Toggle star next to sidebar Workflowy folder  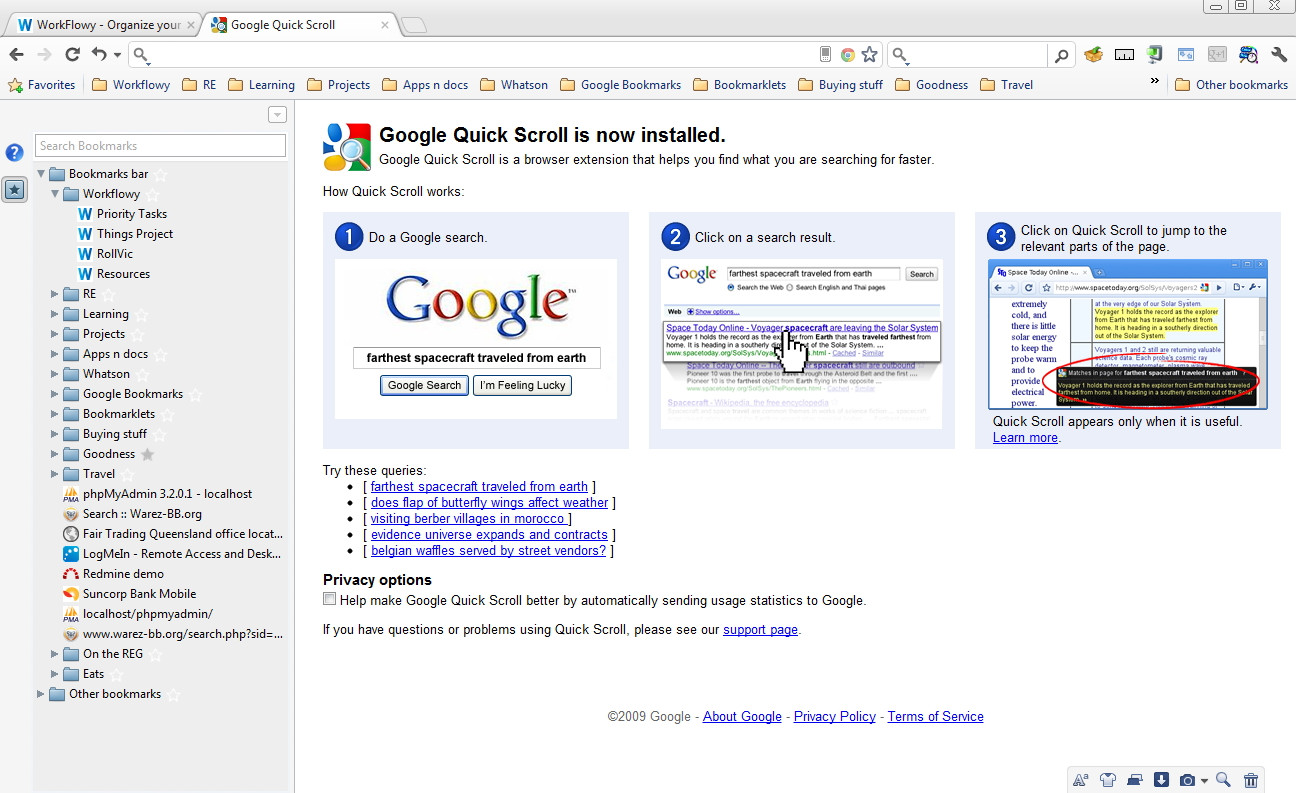click(153, 194)
